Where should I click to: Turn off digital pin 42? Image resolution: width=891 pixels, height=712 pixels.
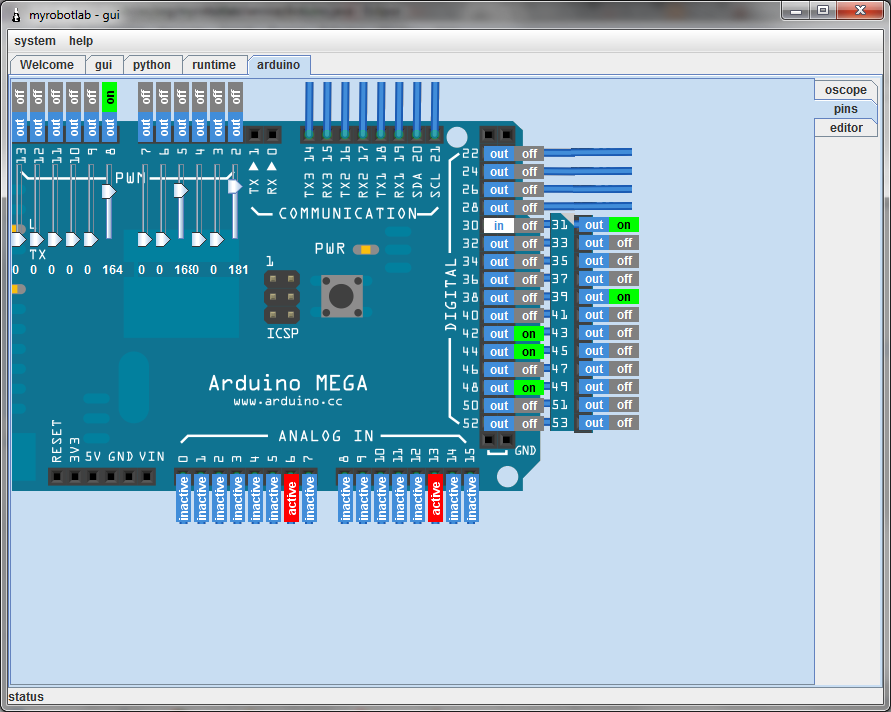[x=529, y=334]
